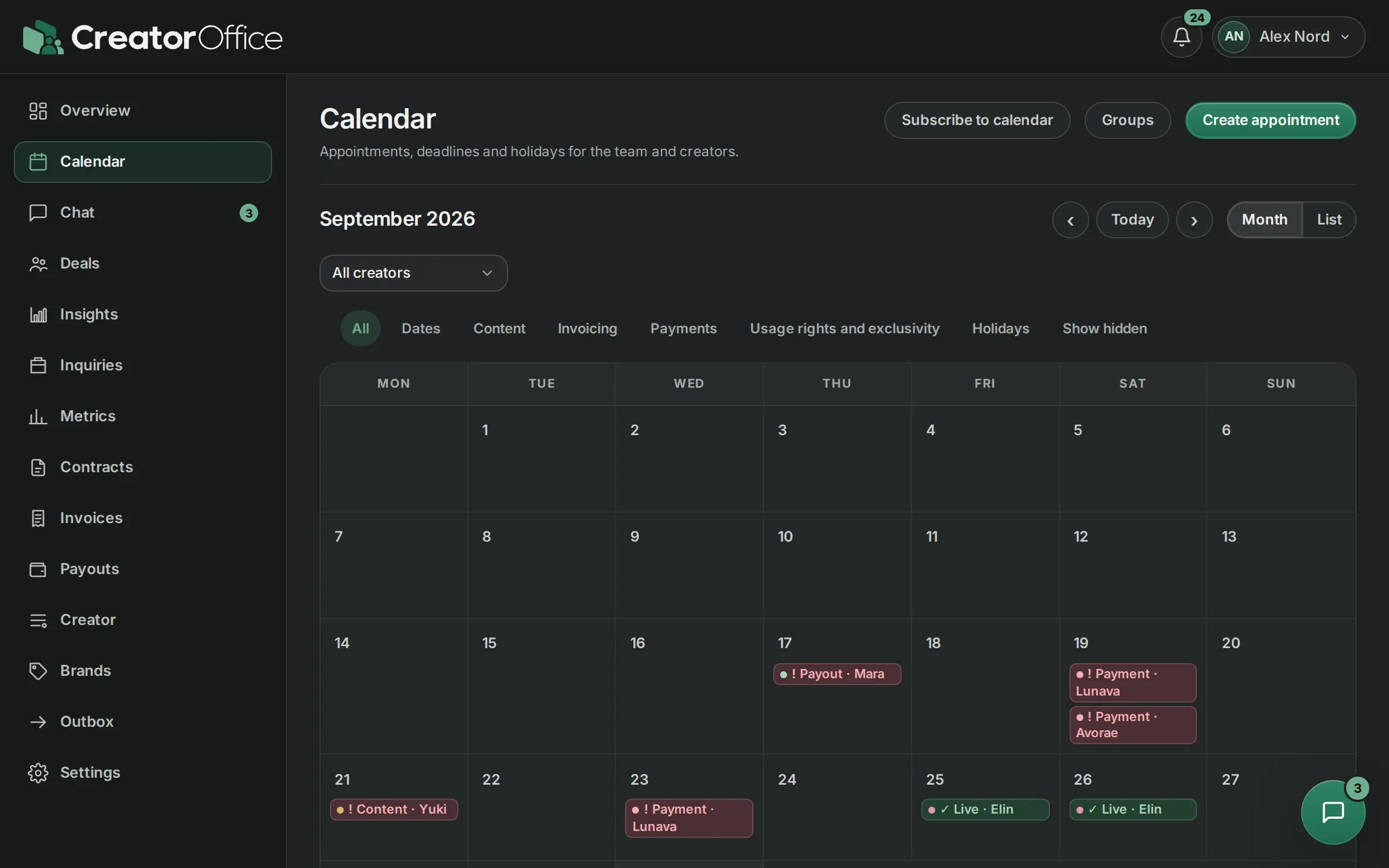Screen dimensions: 1389x868
Task: Open the Outbox section in the sidebar
Action: (x=143, y=722)
